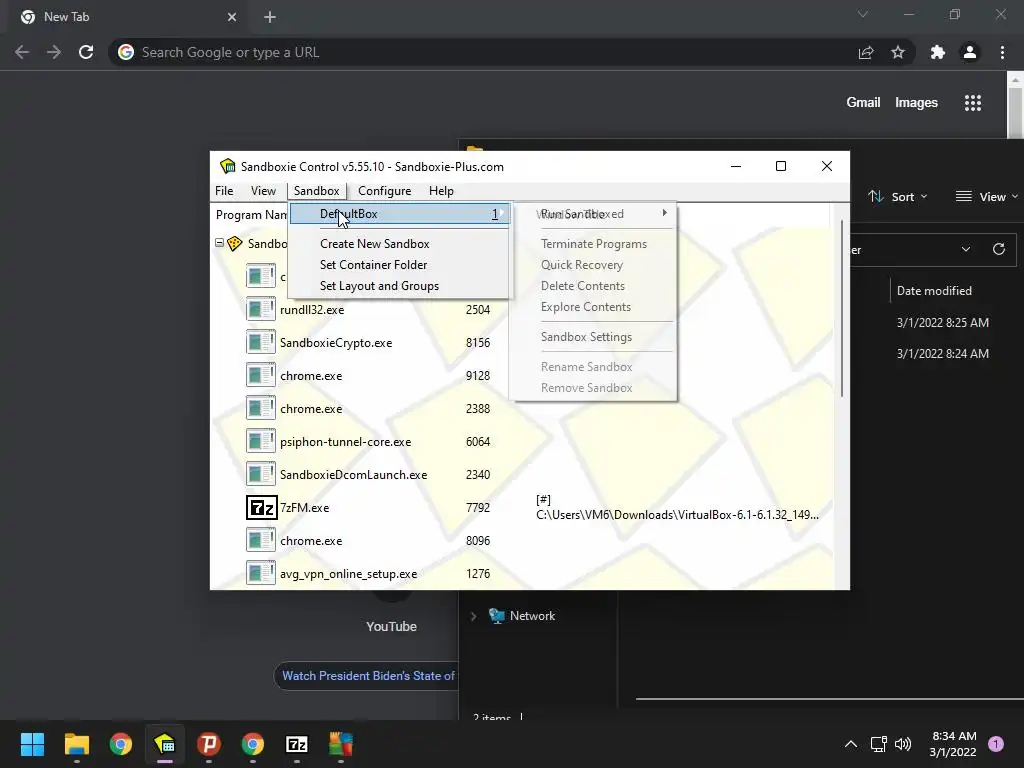
Task: Open the Google apps grid
Action: pos(973,103)
